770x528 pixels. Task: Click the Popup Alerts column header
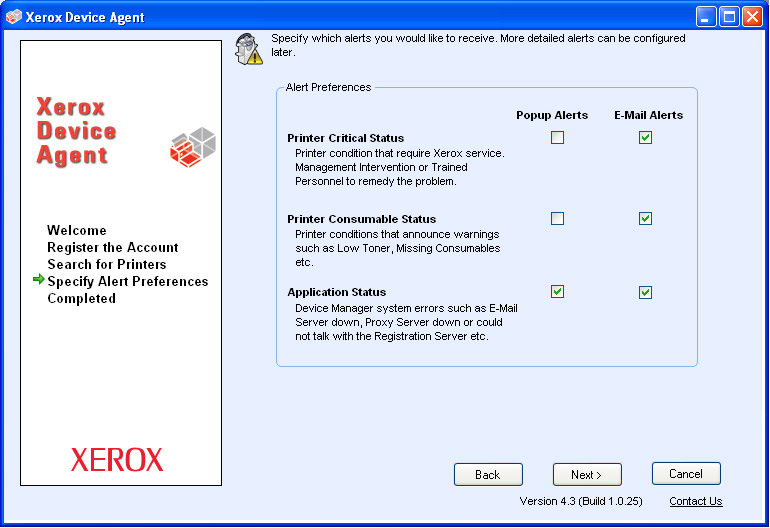[552, 115]
